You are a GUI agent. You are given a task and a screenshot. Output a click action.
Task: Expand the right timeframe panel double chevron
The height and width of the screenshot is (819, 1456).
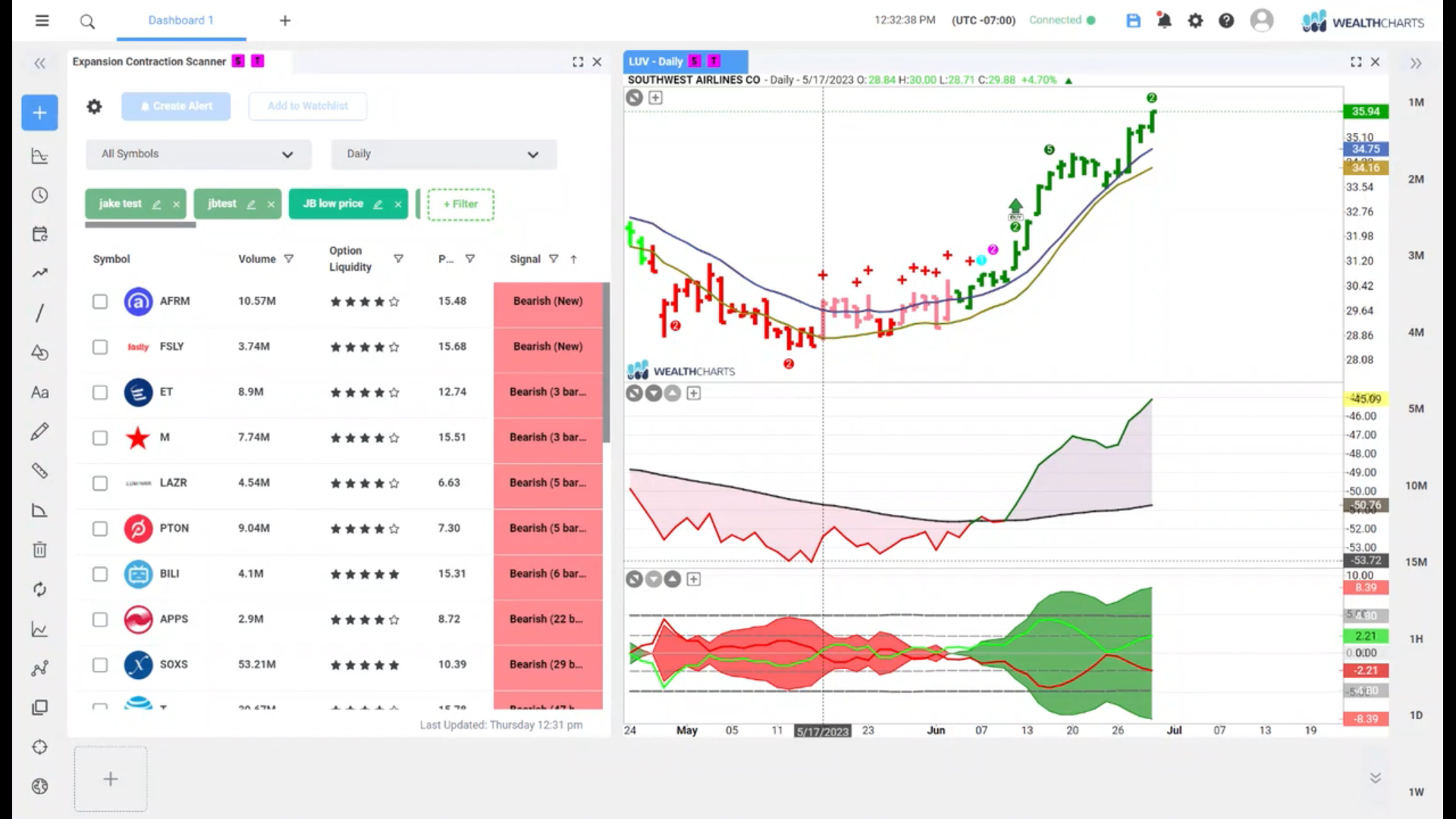point(1416,64)
